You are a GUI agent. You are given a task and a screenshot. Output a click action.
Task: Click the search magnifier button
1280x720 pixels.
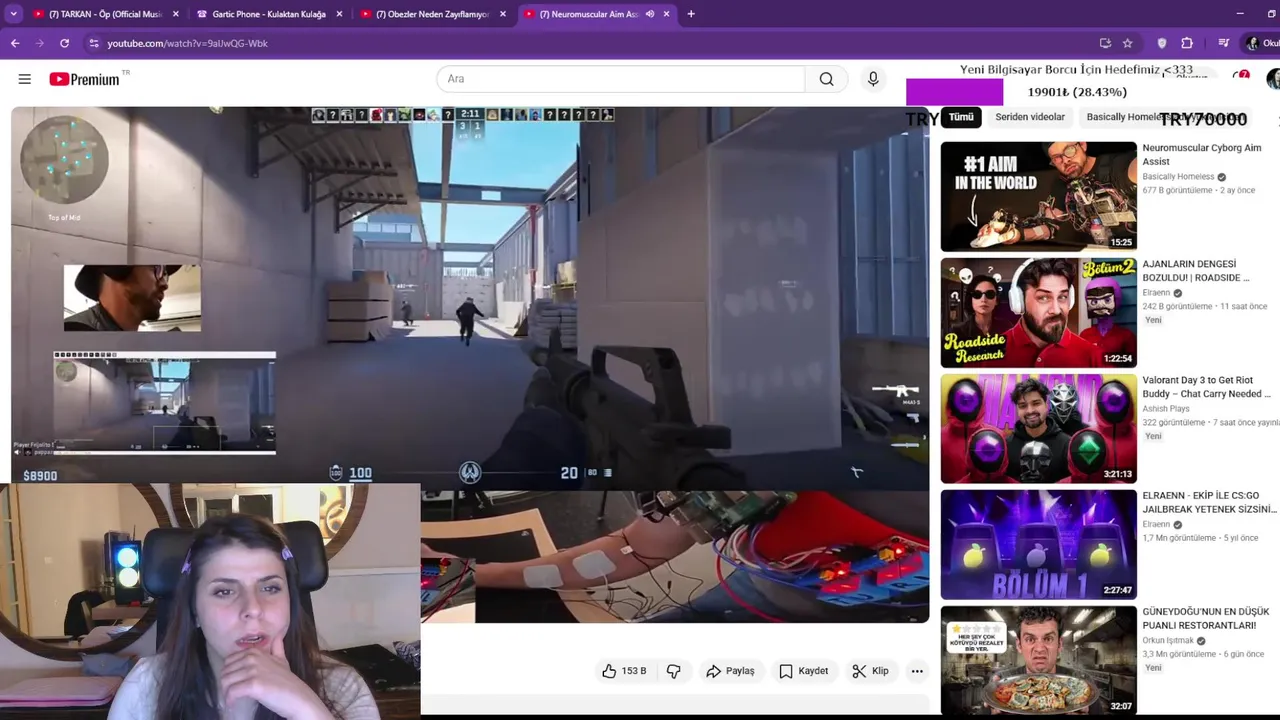tap(826, 79)
